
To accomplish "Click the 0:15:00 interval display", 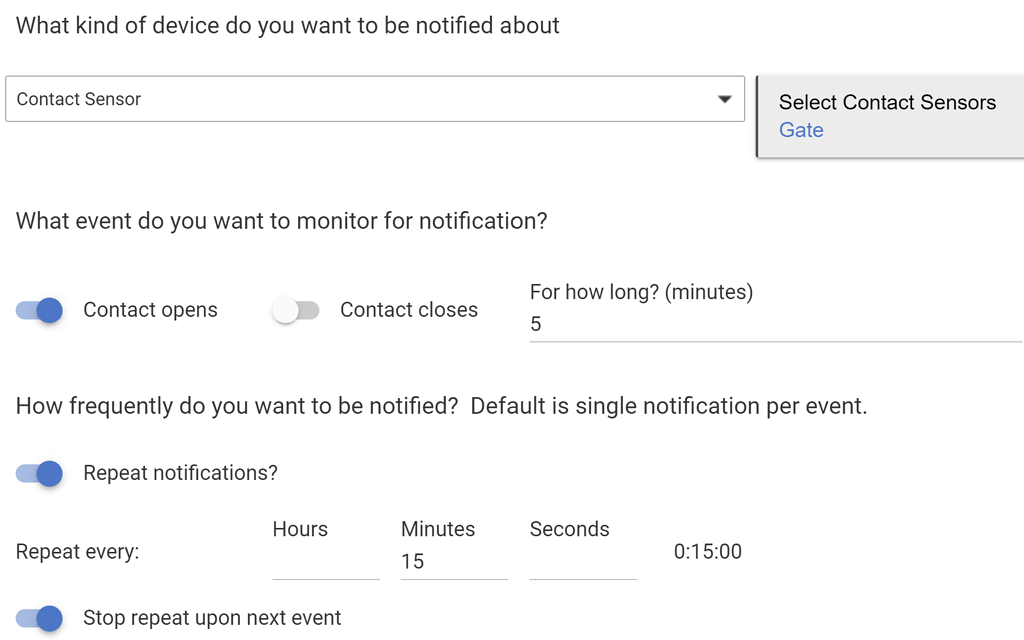I will (708, 551).
